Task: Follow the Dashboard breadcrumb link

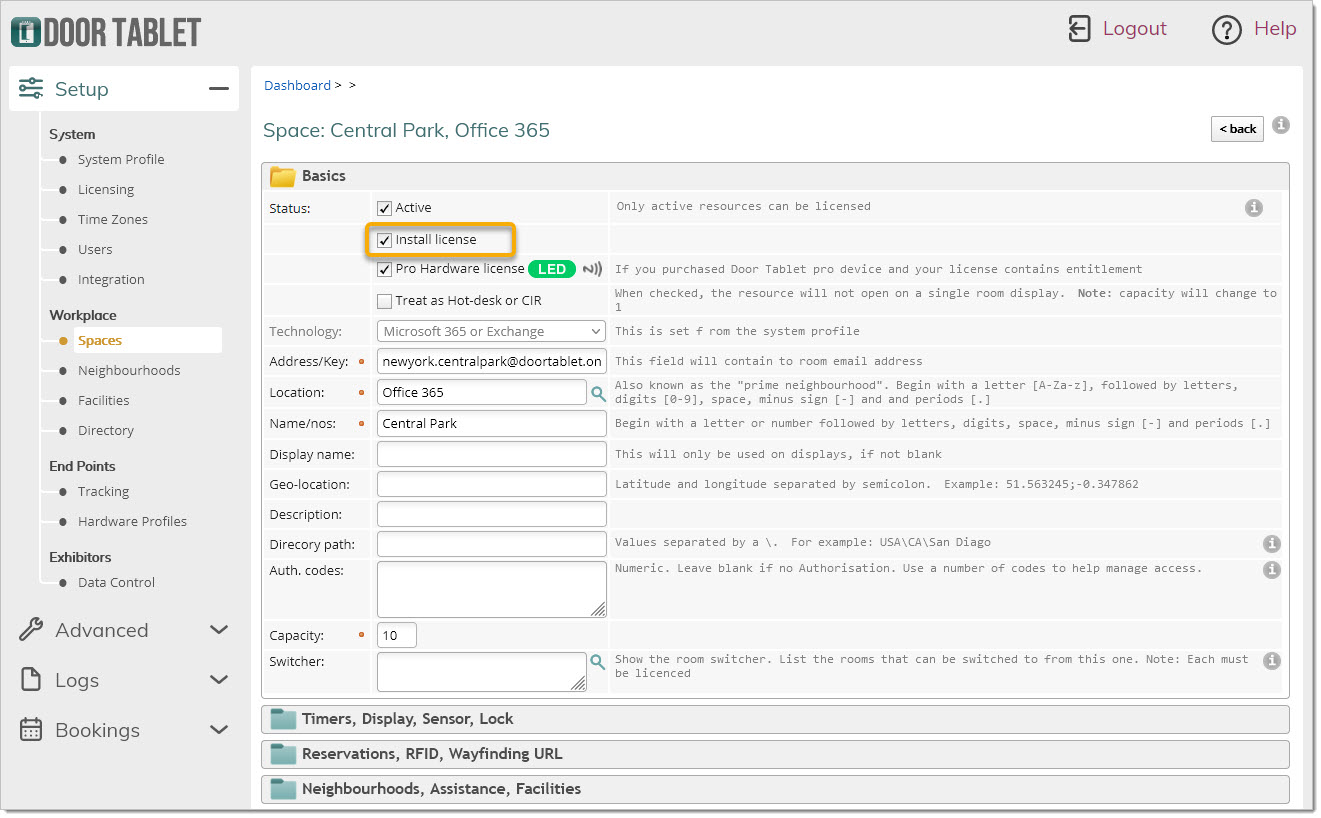Action: click(297, 86)
